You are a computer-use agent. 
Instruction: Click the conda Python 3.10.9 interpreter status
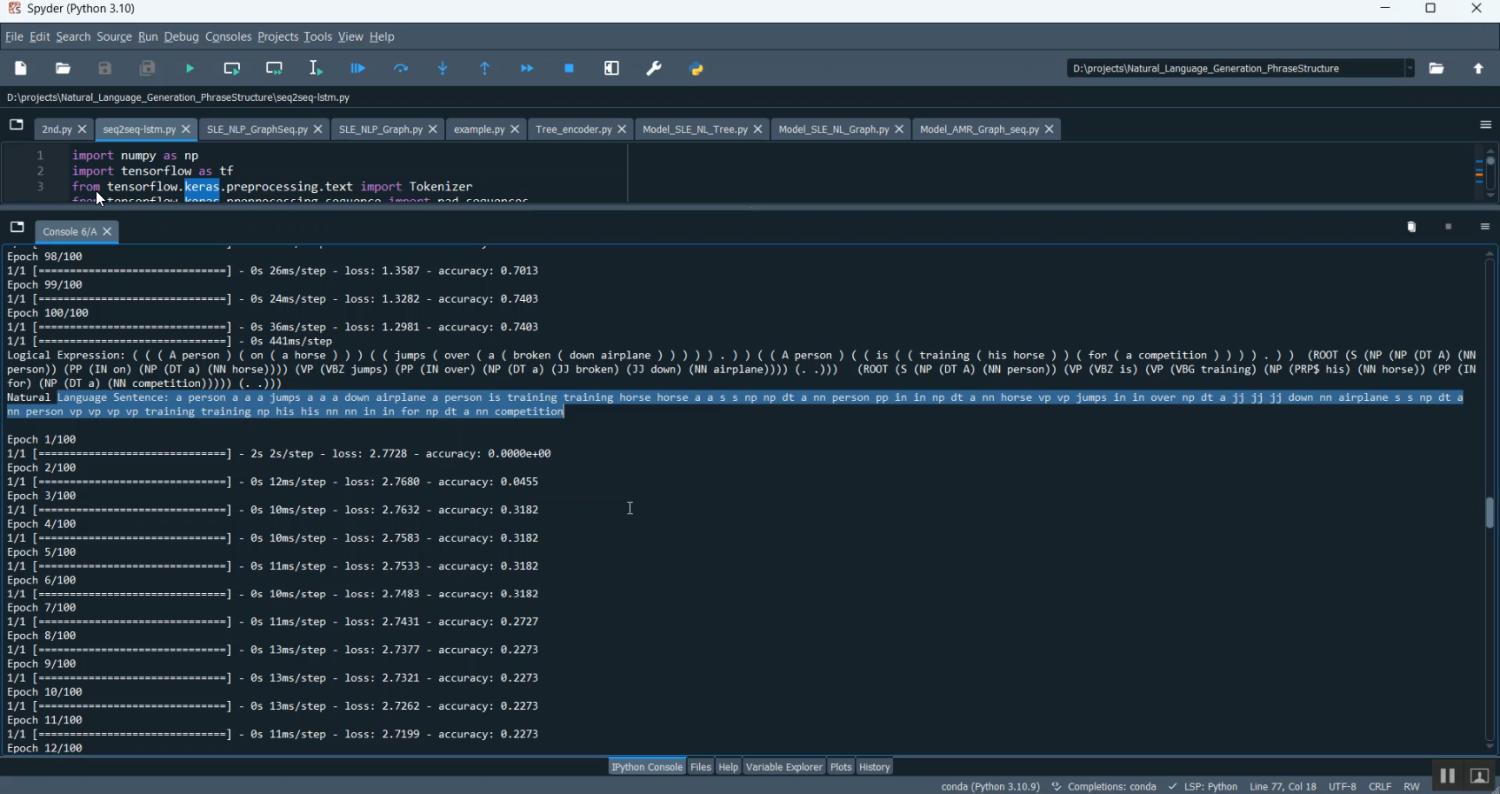coord(989,786)
